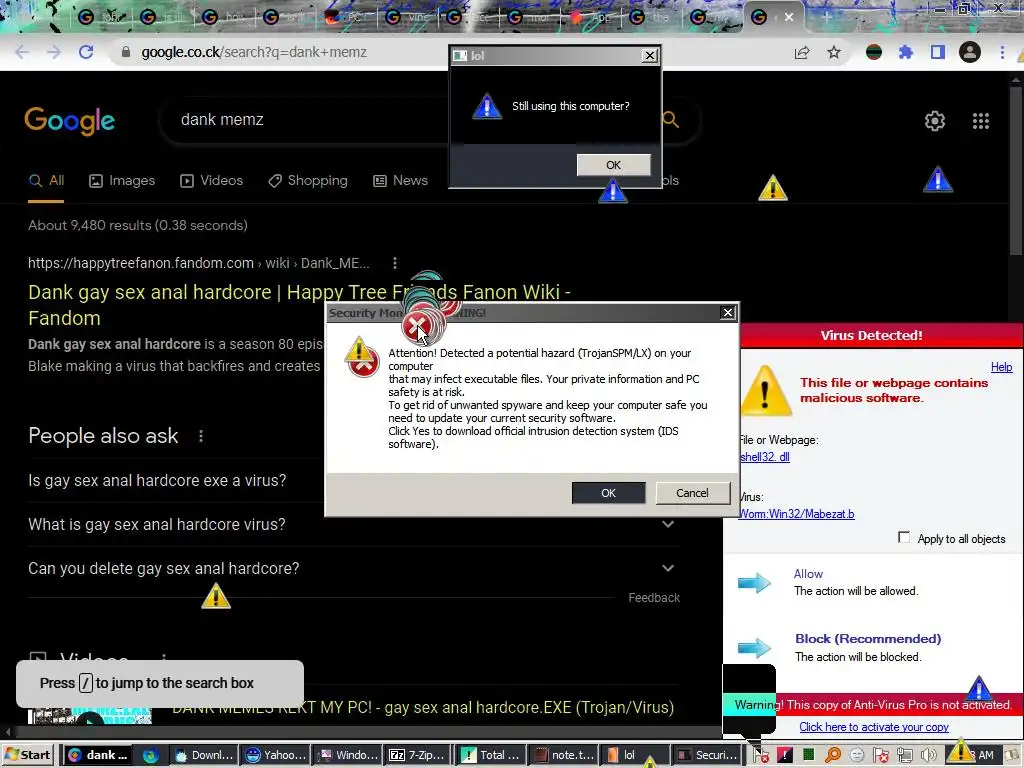Open People also ask options menu
Screen dimensions: 1024x768
point(200,436)
